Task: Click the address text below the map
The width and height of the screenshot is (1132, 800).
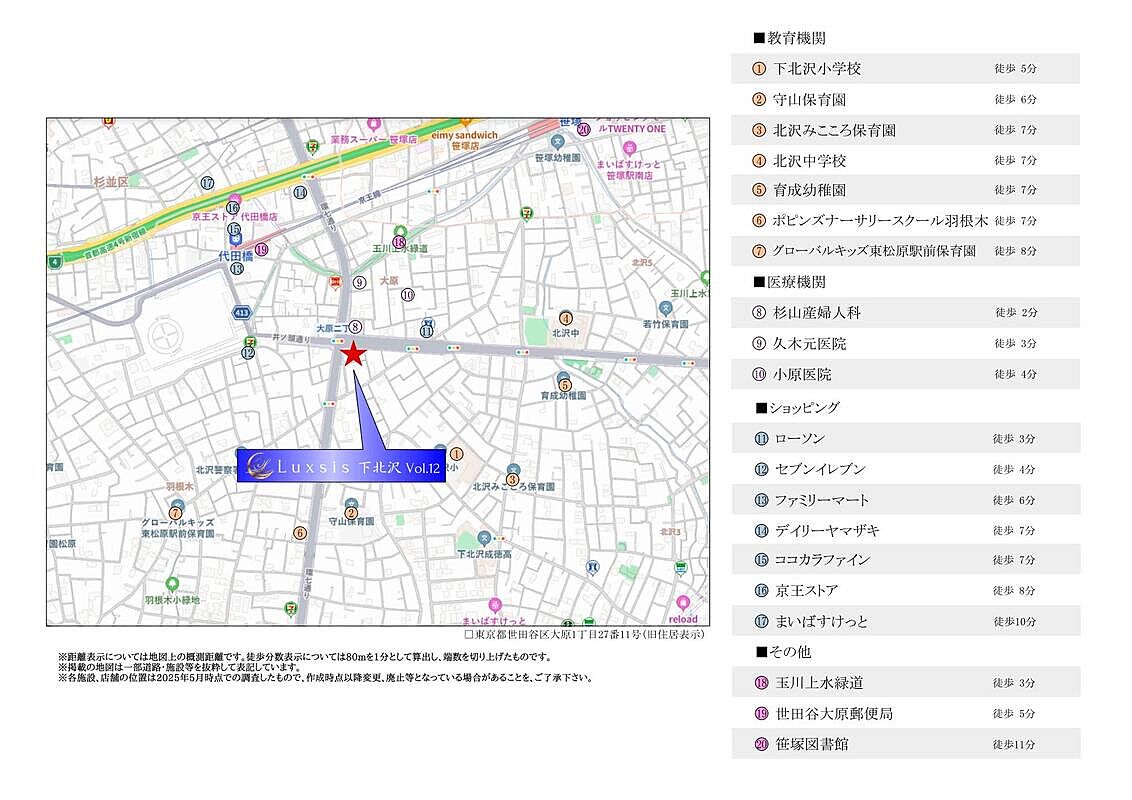Action: coord(585,635)
